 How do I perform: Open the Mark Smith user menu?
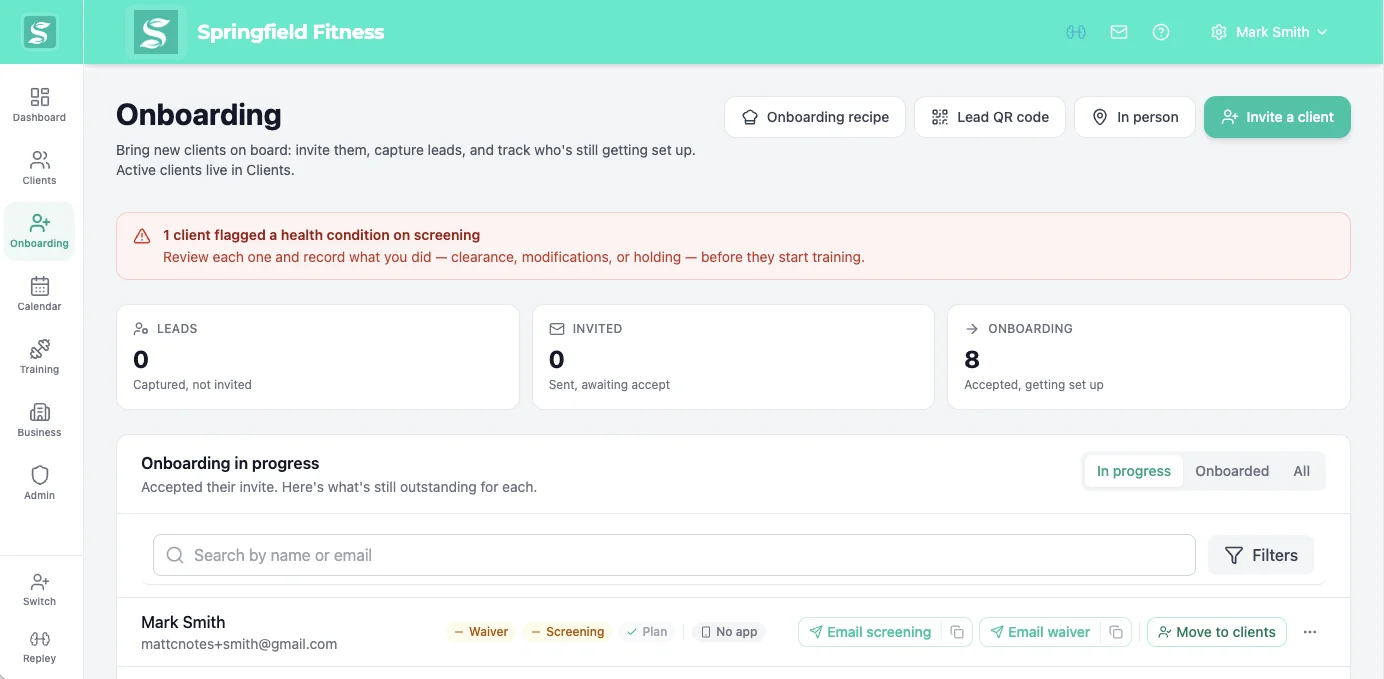tap(1269, 32)
